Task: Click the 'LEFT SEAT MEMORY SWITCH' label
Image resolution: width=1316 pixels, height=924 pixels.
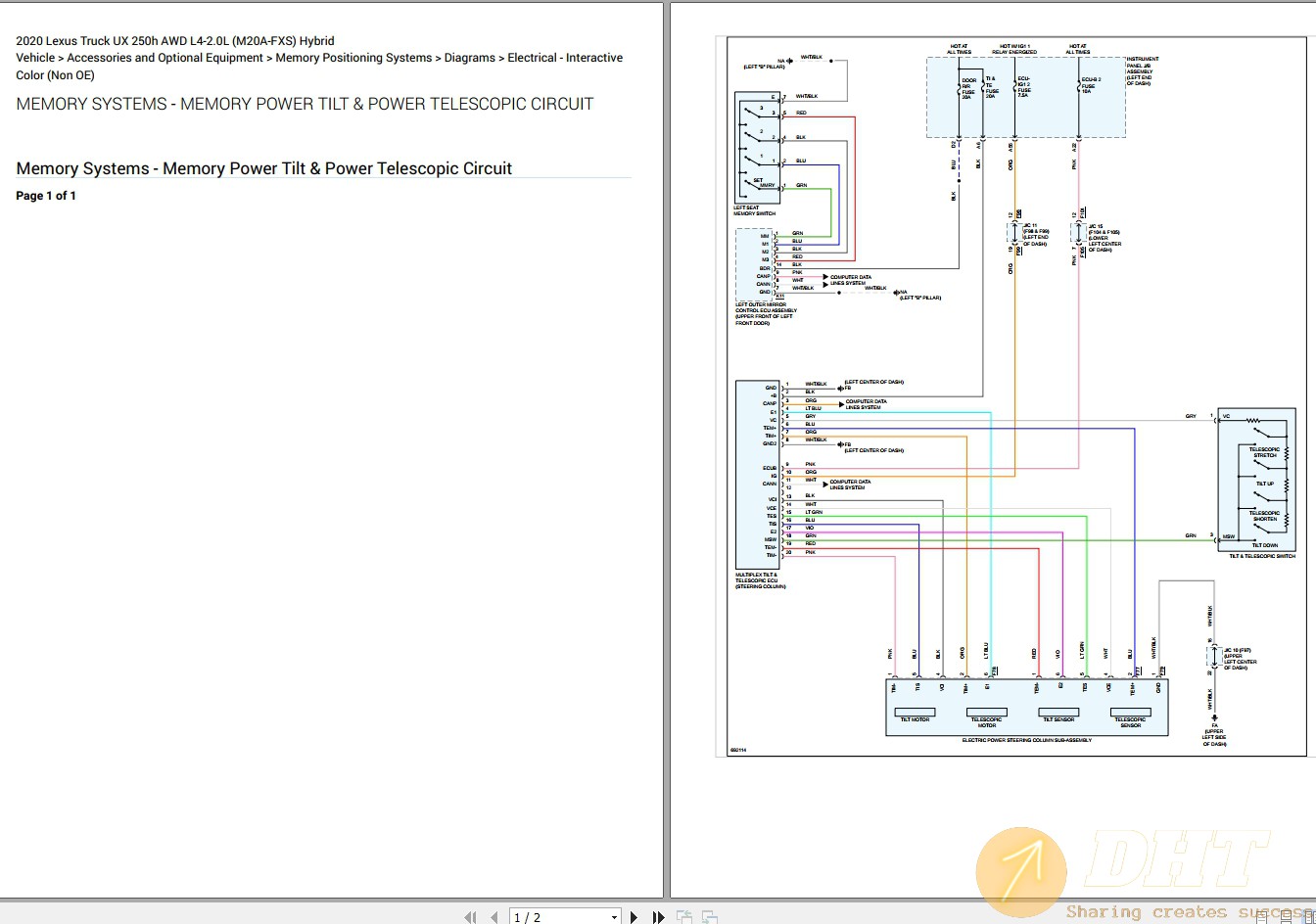Action: click(755, 210)
